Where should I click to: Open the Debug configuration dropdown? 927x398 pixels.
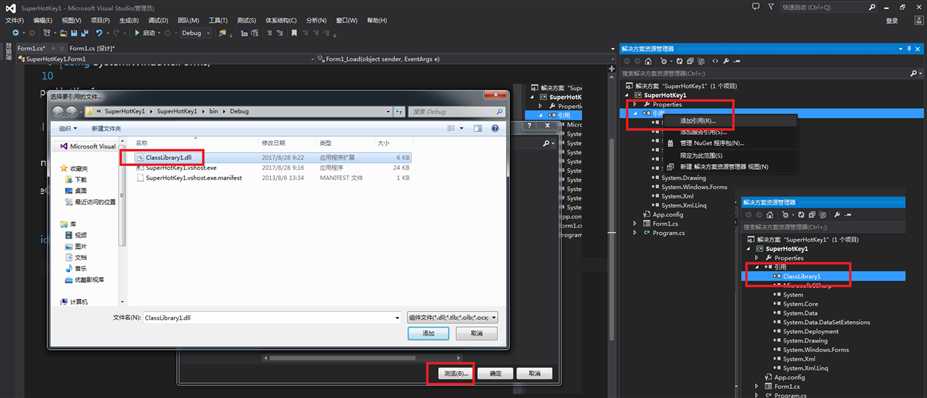click(x=196, y=33)
